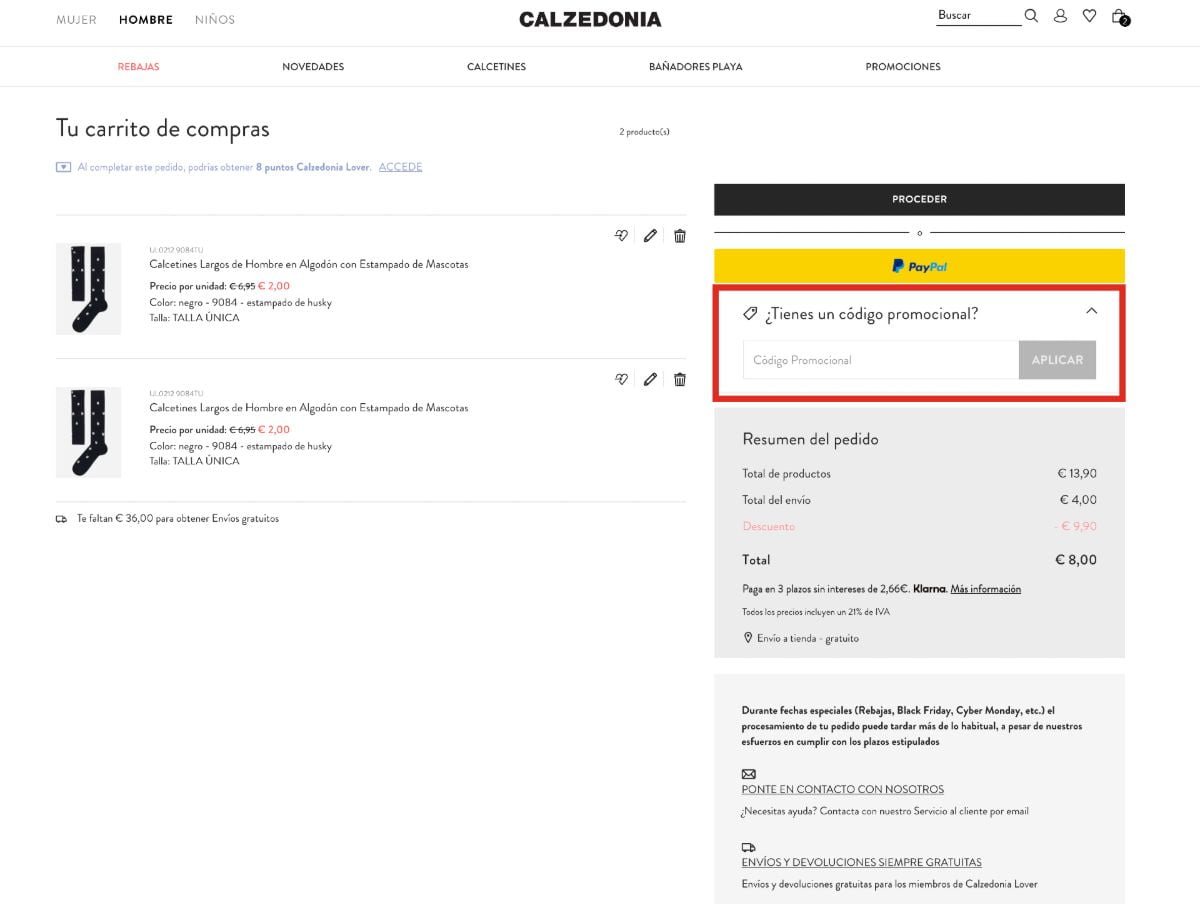
Task: Open Klarna Más información link
Action: coord(986,589)
